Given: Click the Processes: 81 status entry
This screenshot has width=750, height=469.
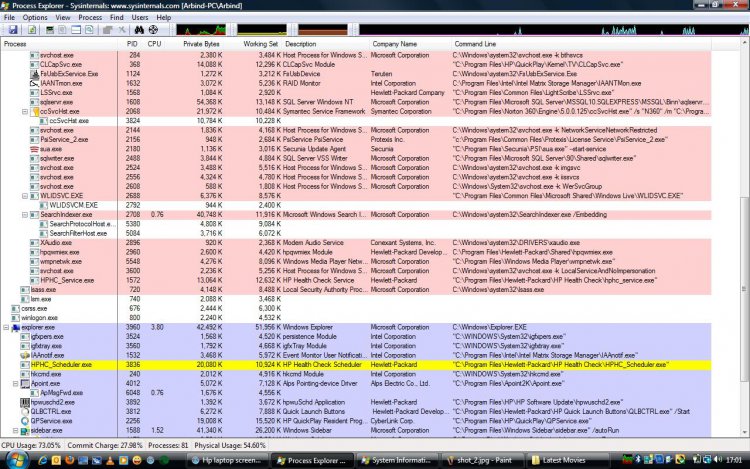Looking at the screenshot, I should pyautogui.click(x=168, y=445).
